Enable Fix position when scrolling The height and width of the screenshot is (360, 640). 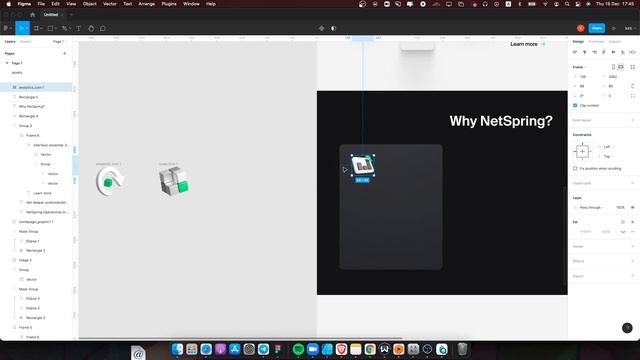pos(575,168)
